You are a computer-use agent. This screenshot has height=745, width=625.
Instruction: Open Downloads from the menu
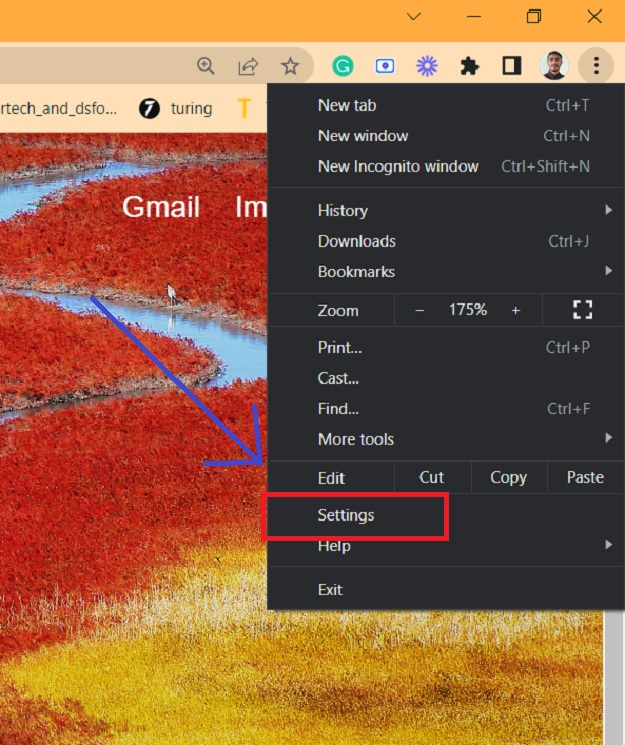coord(357,241)
